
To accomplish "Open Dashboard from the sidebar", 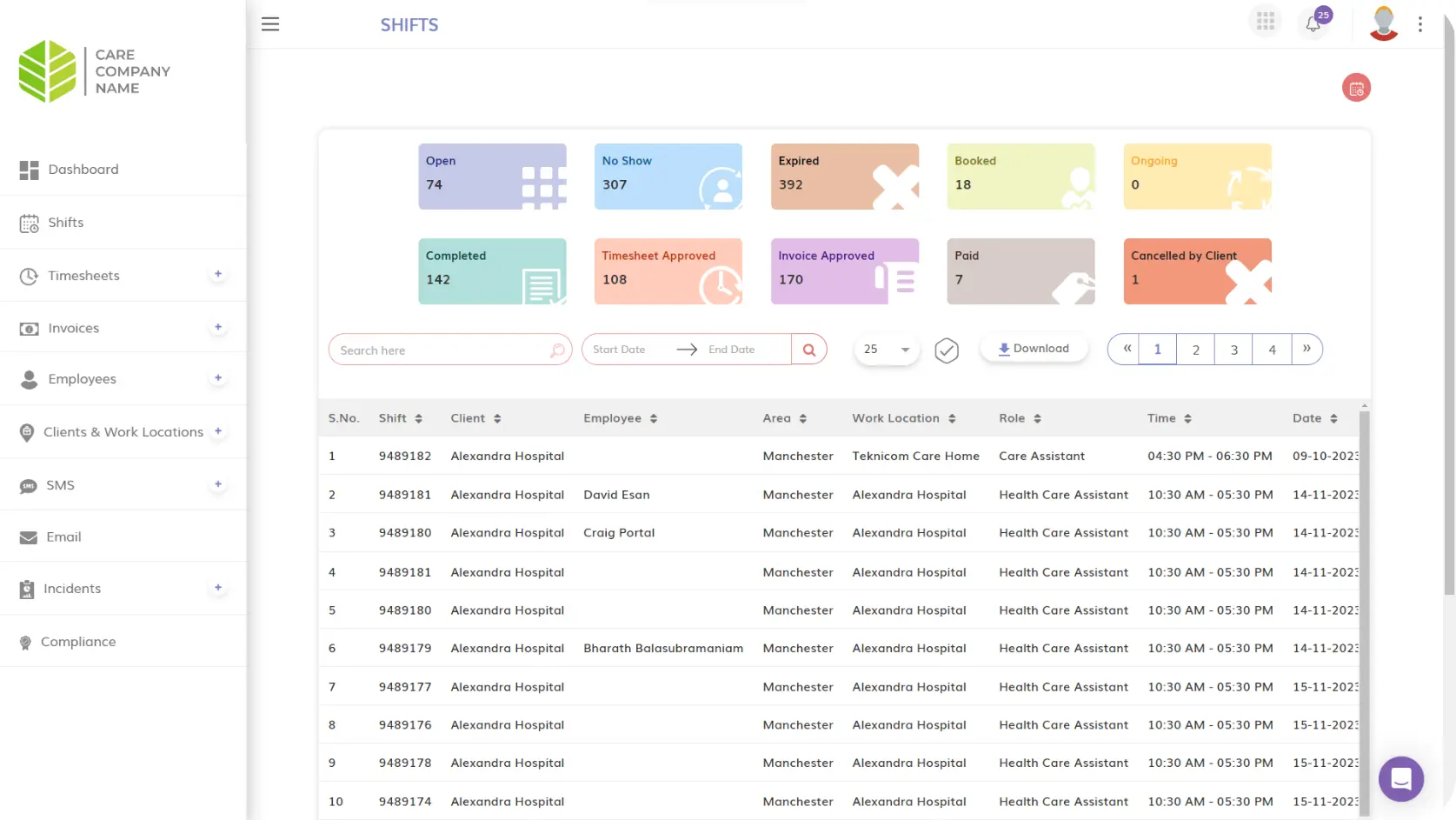I will click(x=83, y=170).
